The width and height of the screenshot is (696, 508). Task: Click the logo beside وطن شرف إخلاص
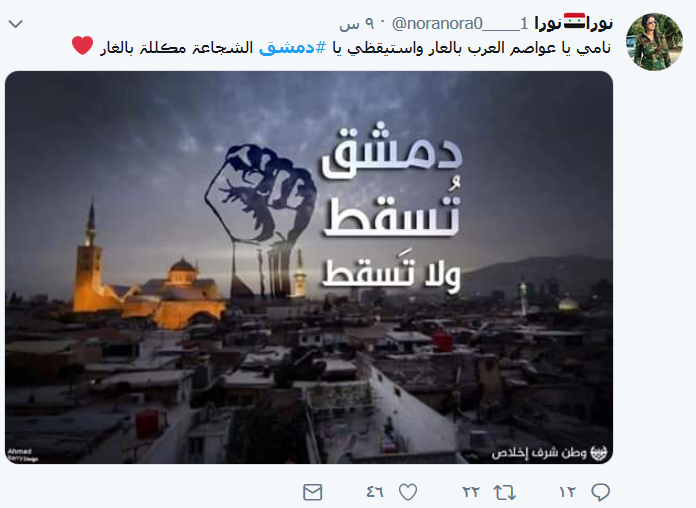point(598,452)
